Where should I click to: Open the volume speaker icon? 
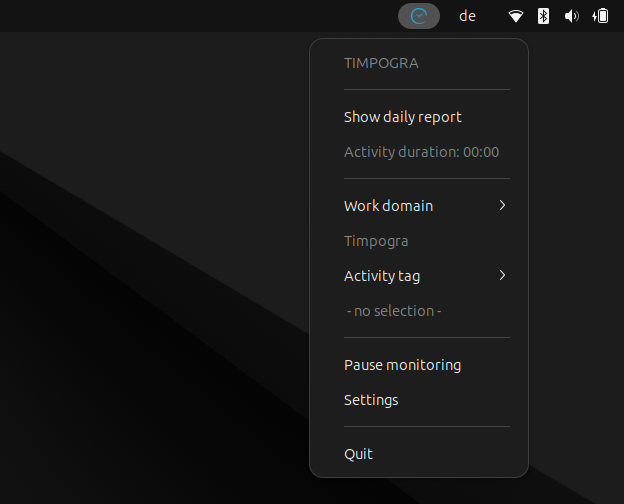[x=571, y=16]
